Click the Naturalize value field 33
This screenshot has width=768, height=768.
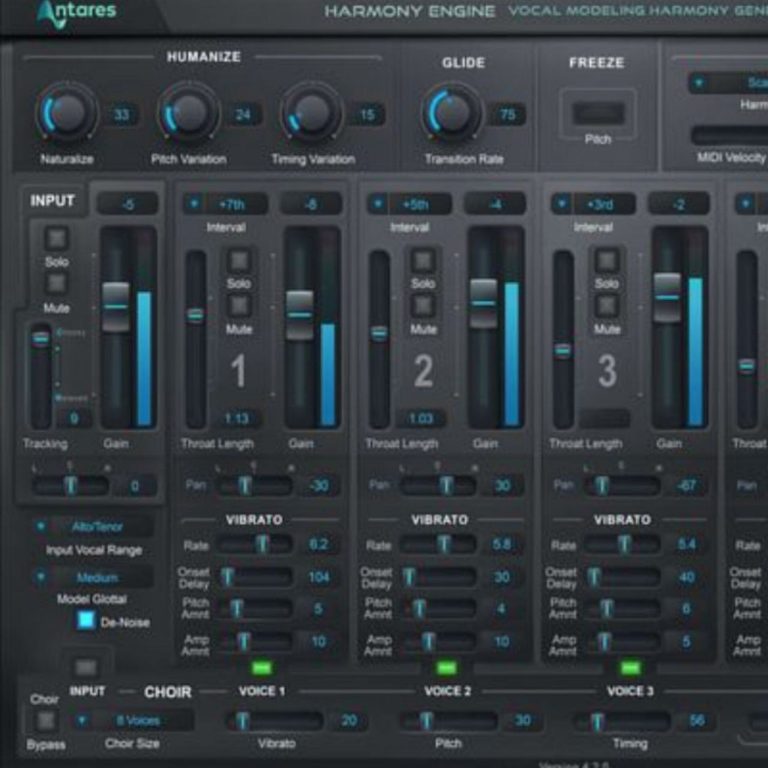(x=121, y=115)
